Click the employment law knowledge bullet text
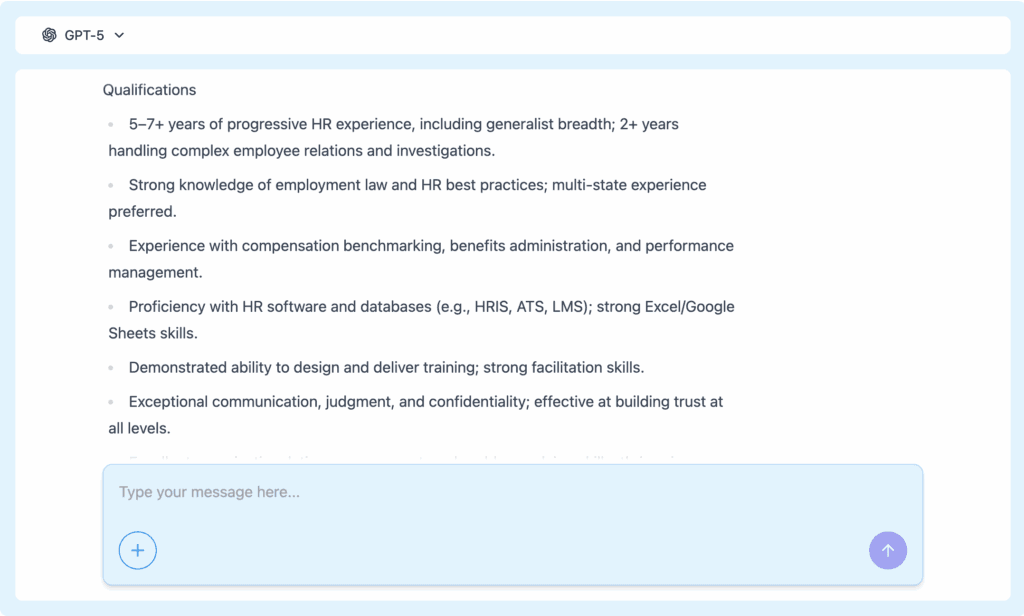The width and height of the screenshot is (1024, 616). coord(417,185)
